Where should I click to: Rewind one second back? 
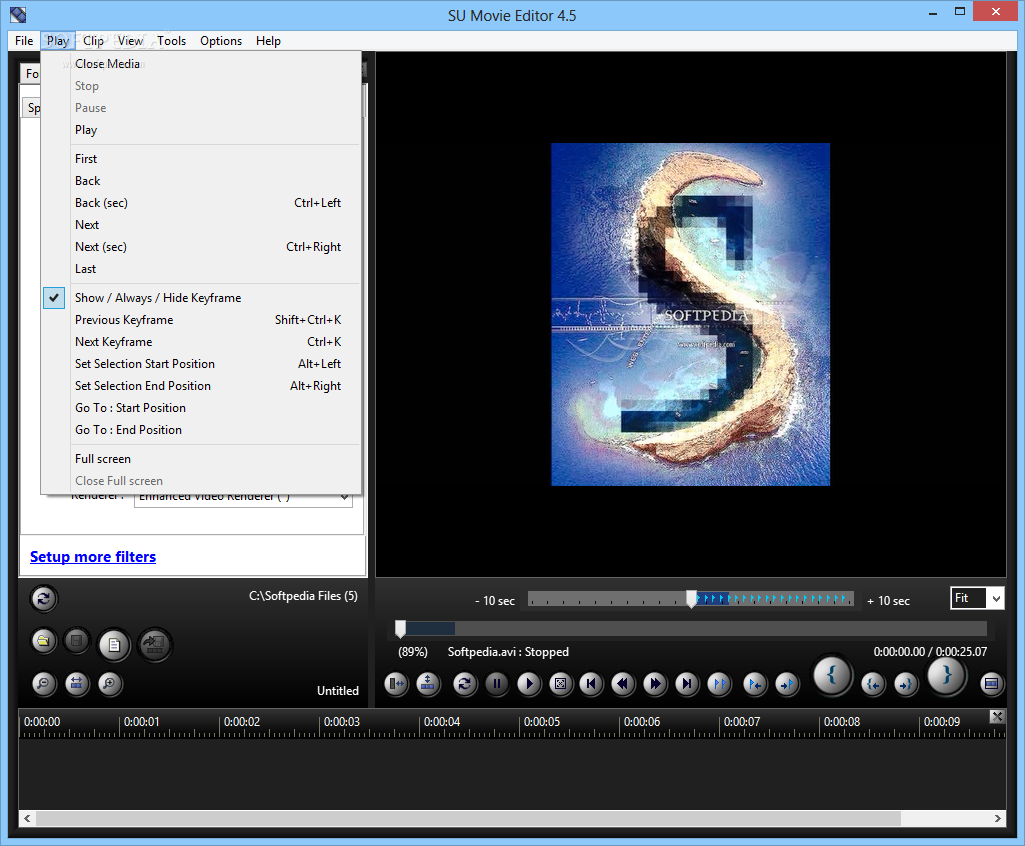point(624,684)
